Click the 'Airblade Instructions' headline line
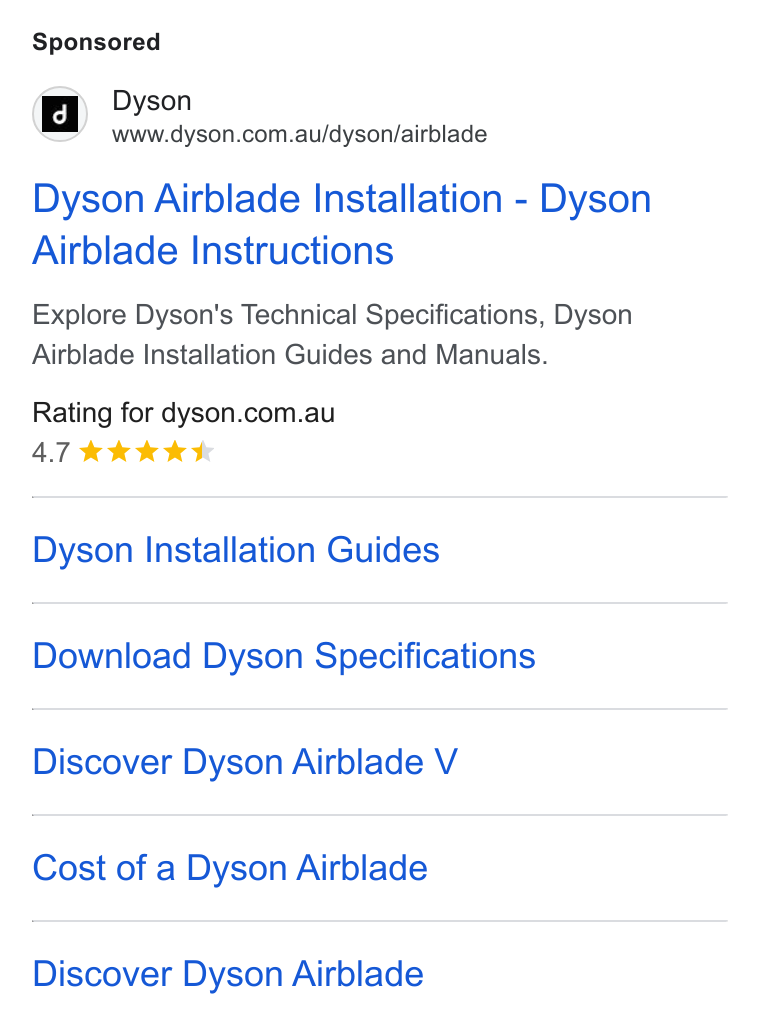 pyautogui.click(x=213, y=251)
